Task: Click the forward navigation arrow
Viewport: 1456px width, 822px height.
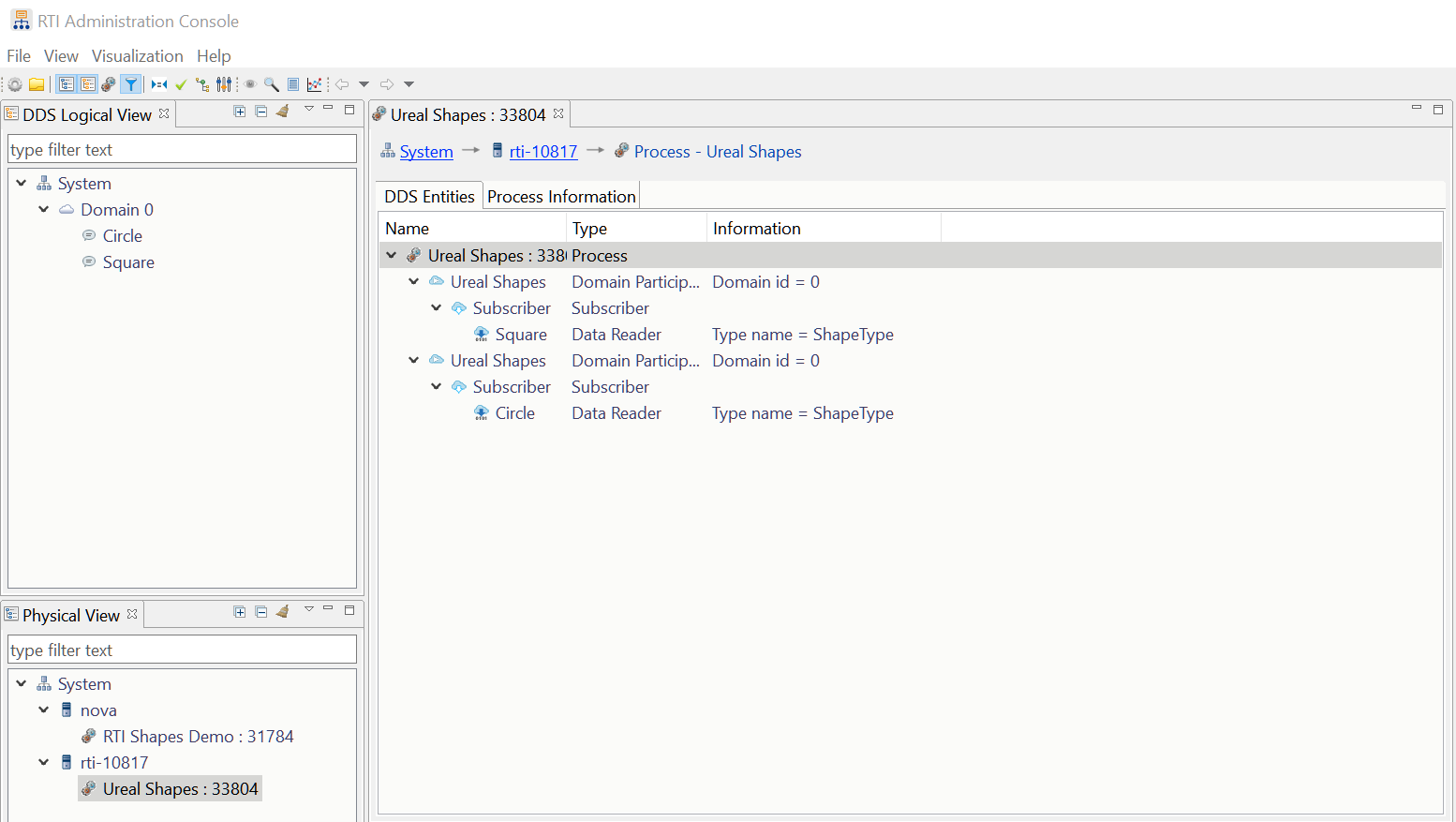Action: pos(387,84)
